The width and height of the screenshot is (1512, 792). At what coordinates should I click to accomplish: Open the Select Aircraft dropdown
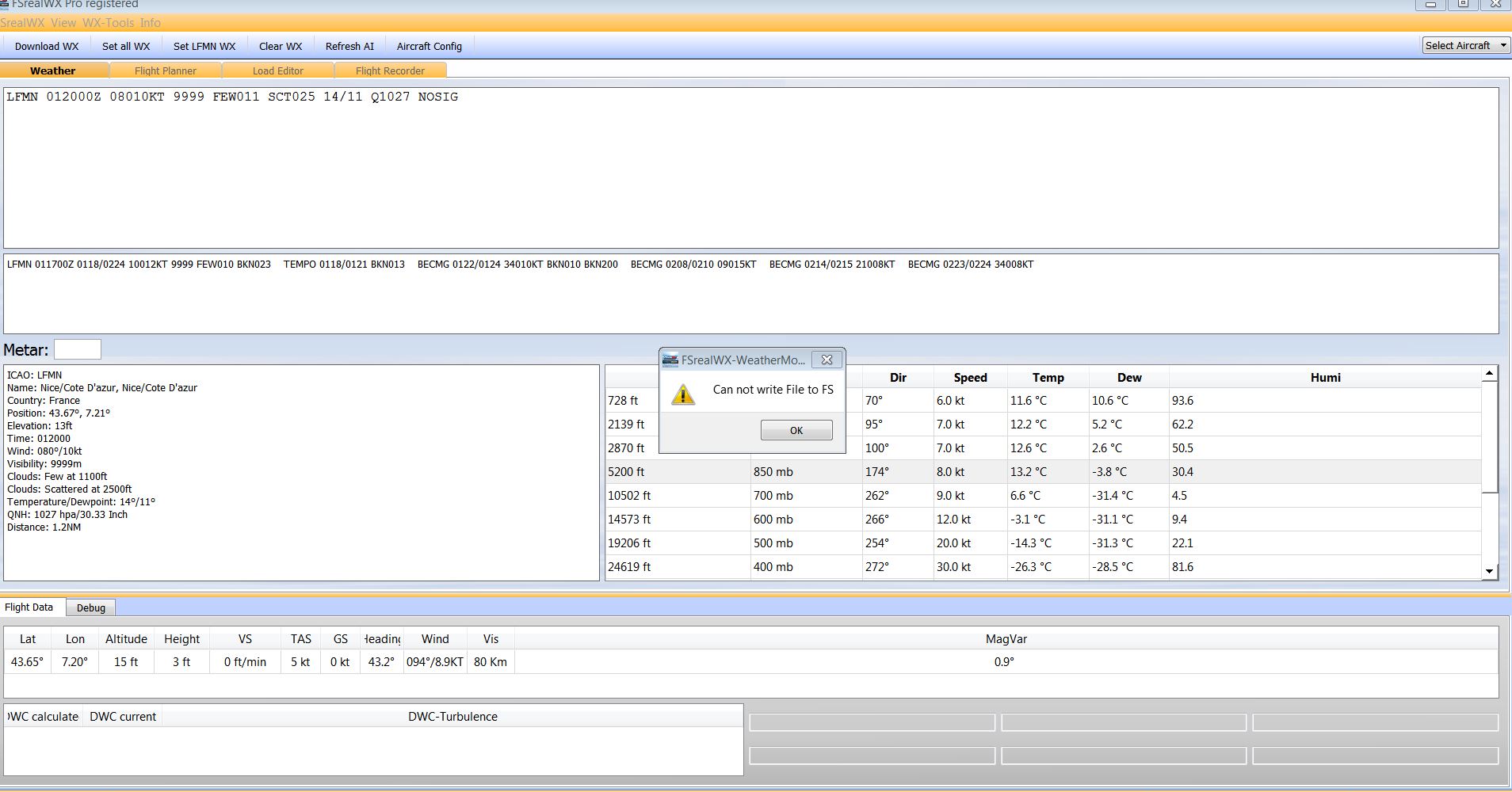coord(1465,45)
